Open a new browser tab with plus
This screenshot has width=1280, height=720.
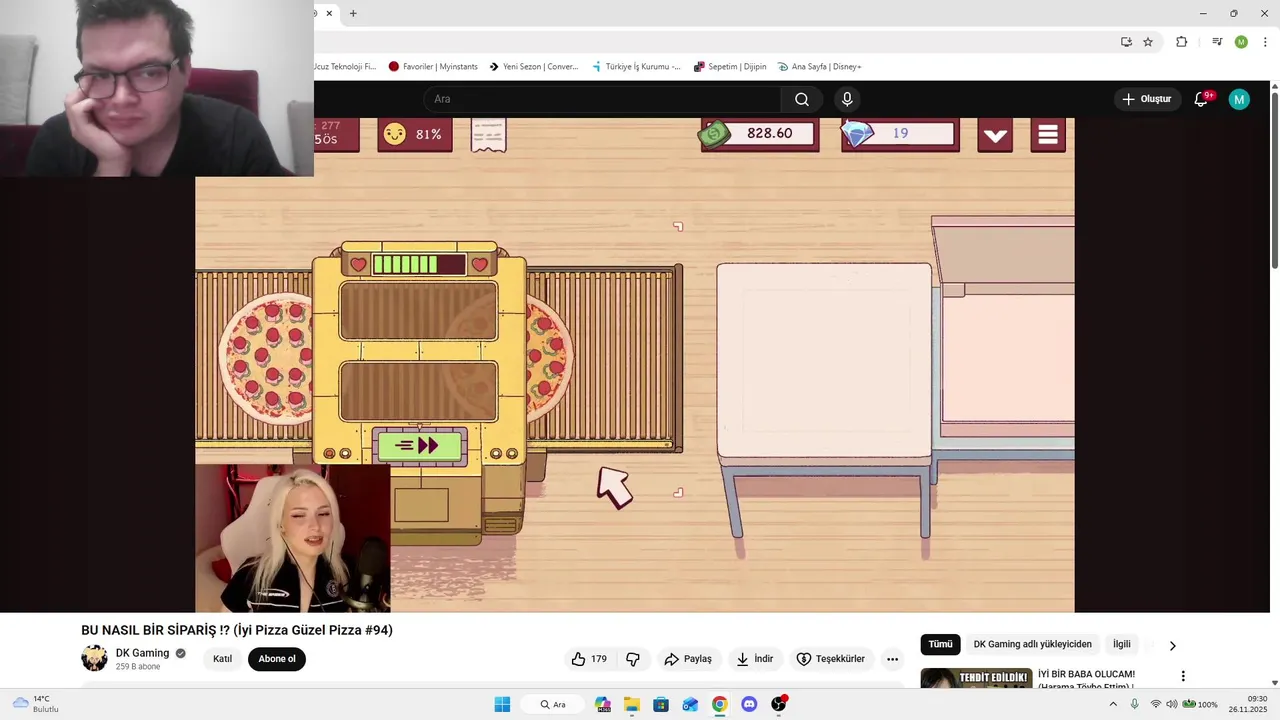click(x=353, y=13)
